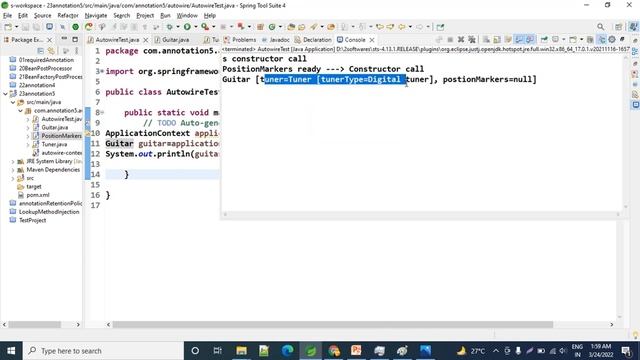Viewport: 640px width, 360px height.
Task: Open the Refactor menu
Action: tap(68, 16)
